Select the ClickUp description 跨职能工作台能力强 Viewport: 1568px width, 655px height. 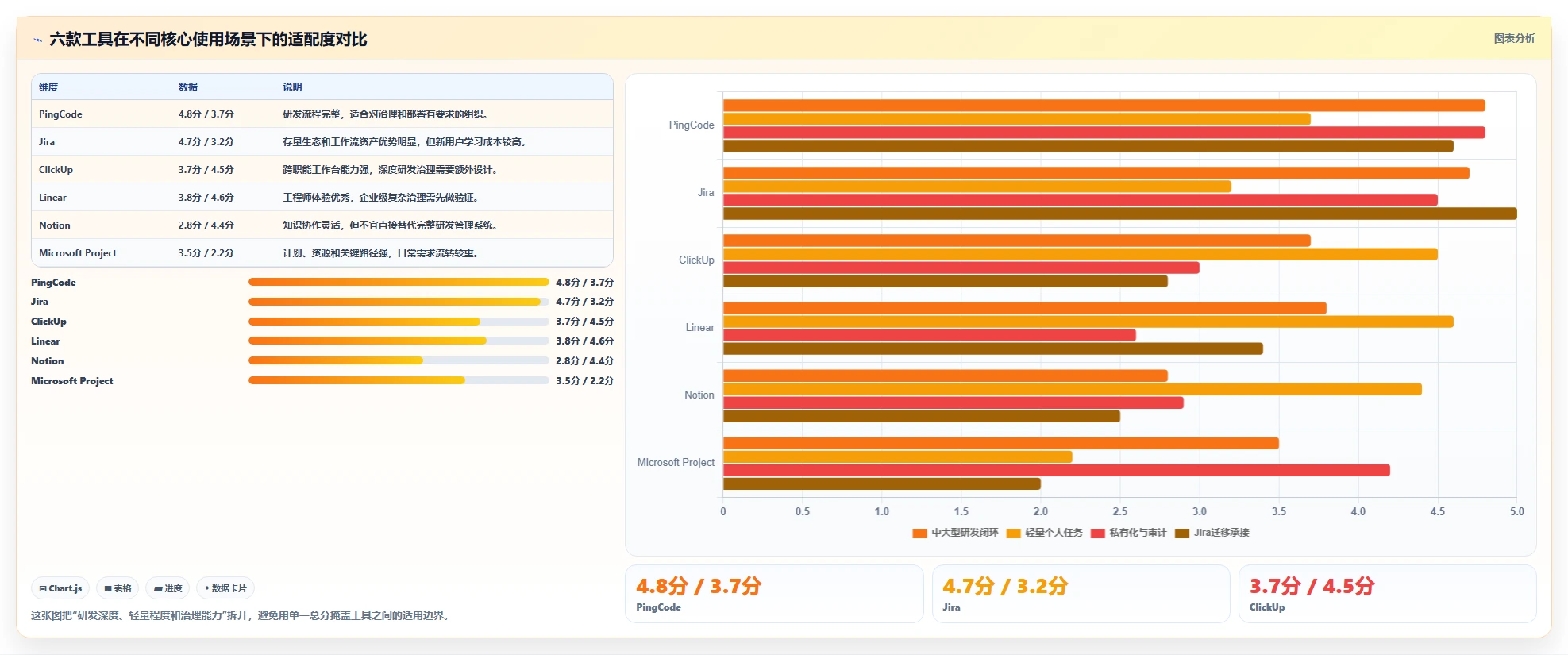[392, 170]
